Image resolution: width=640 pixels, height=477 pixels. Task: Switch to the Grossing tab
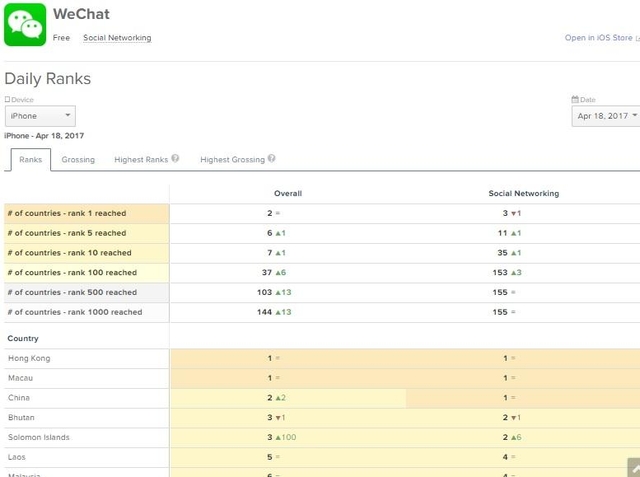(x=78, y=160)
